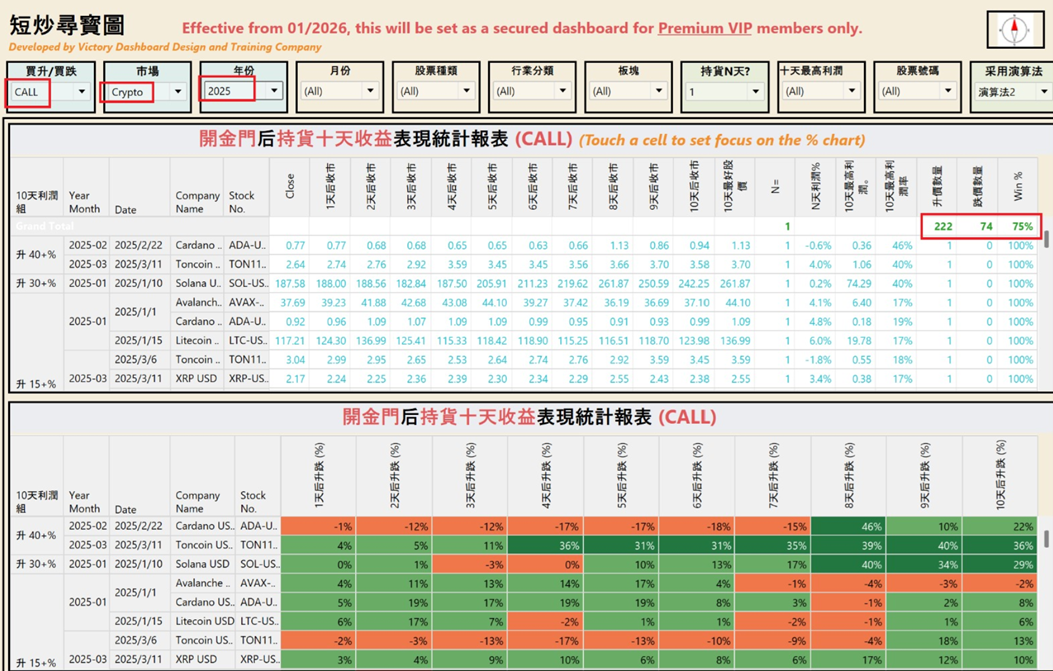Click the underlined Premium VIP text

tap(704, 28)
